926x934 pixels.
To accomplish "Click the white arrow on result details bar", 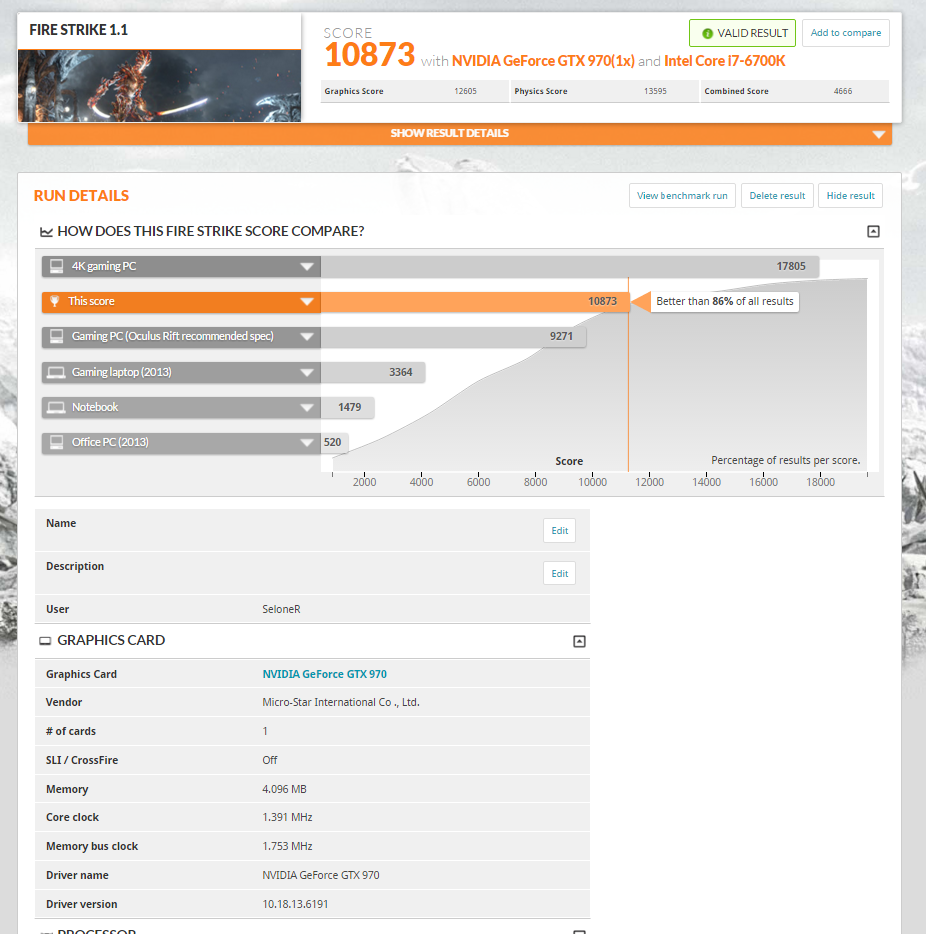I will click(878, 135).
